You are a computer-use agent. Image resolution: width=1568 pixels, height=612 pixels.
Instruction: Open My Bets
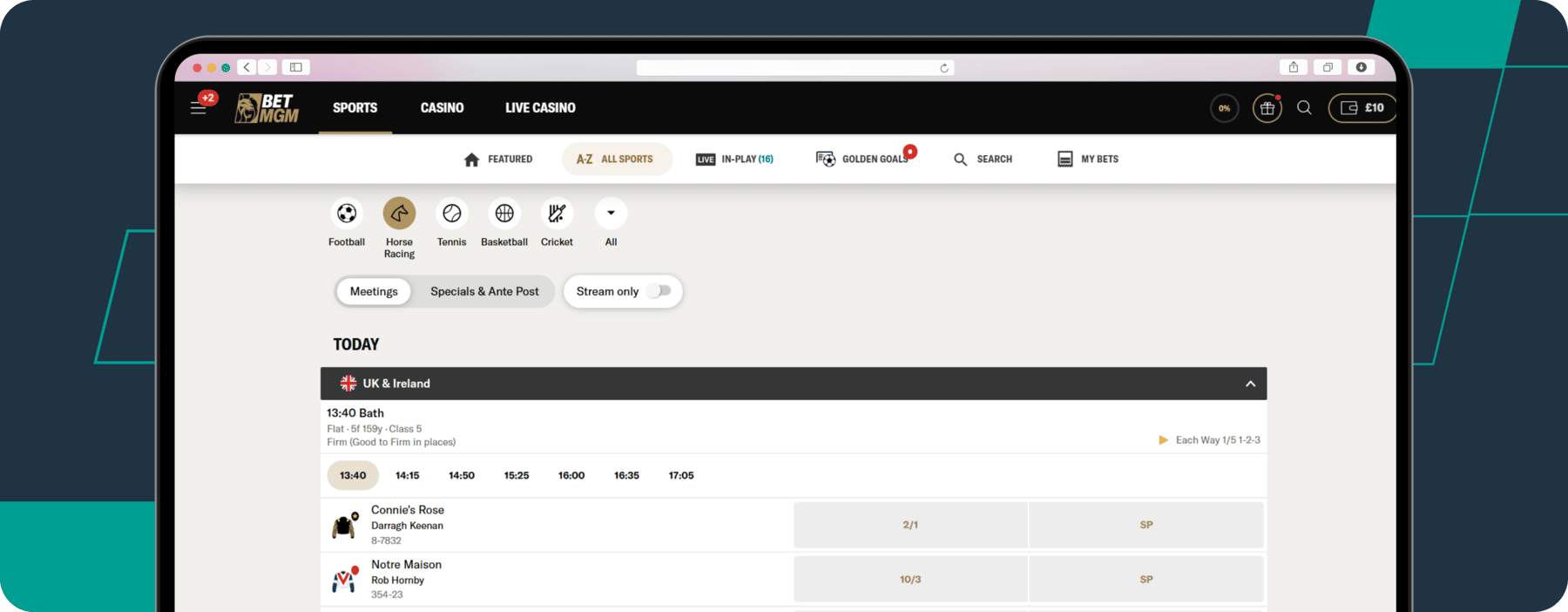pos(1088,160)
